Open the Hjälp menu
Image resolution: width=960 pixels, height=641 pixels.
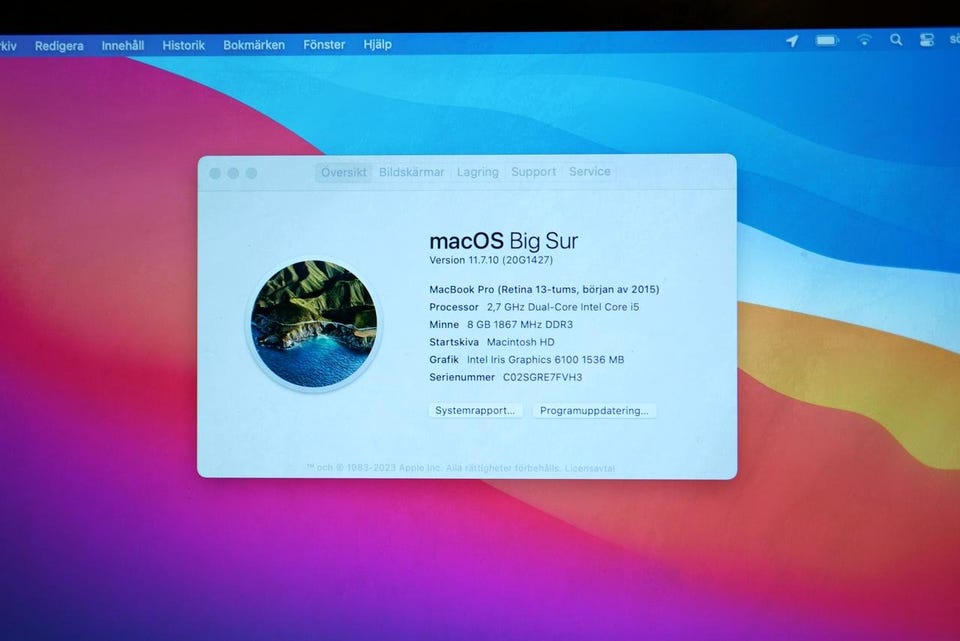point(377,45)
